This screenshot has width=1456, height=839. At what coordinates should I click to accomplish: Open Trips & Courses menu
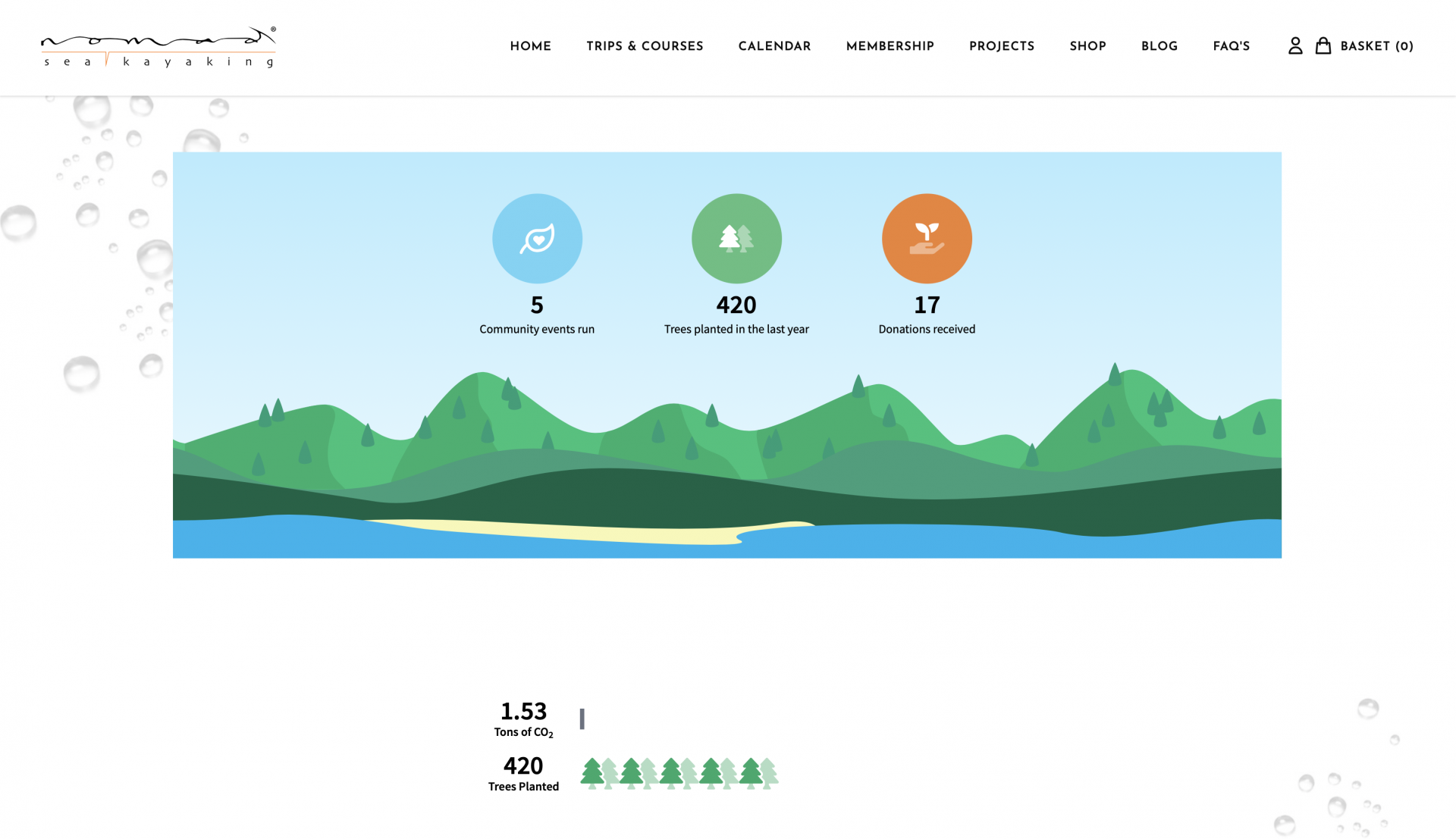tap(645, 46)
